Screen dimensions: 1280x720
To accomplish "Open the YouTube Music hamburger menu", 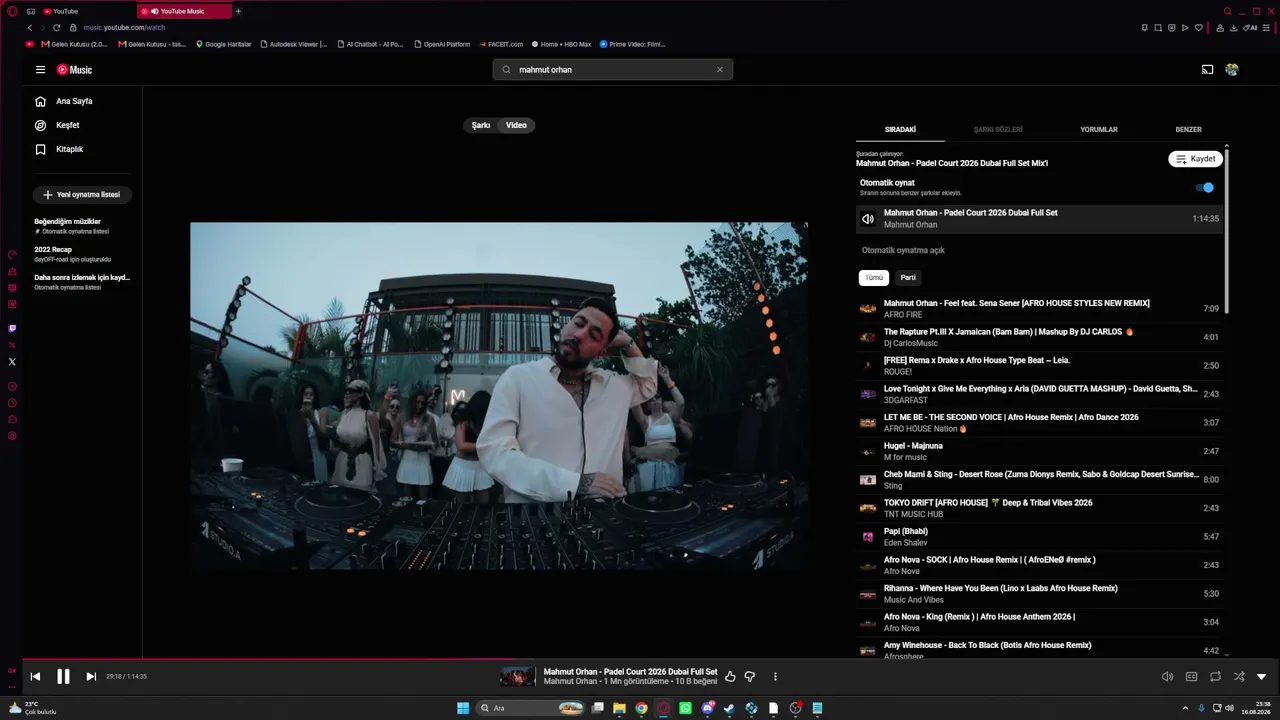I will click(x=40, y=70).
